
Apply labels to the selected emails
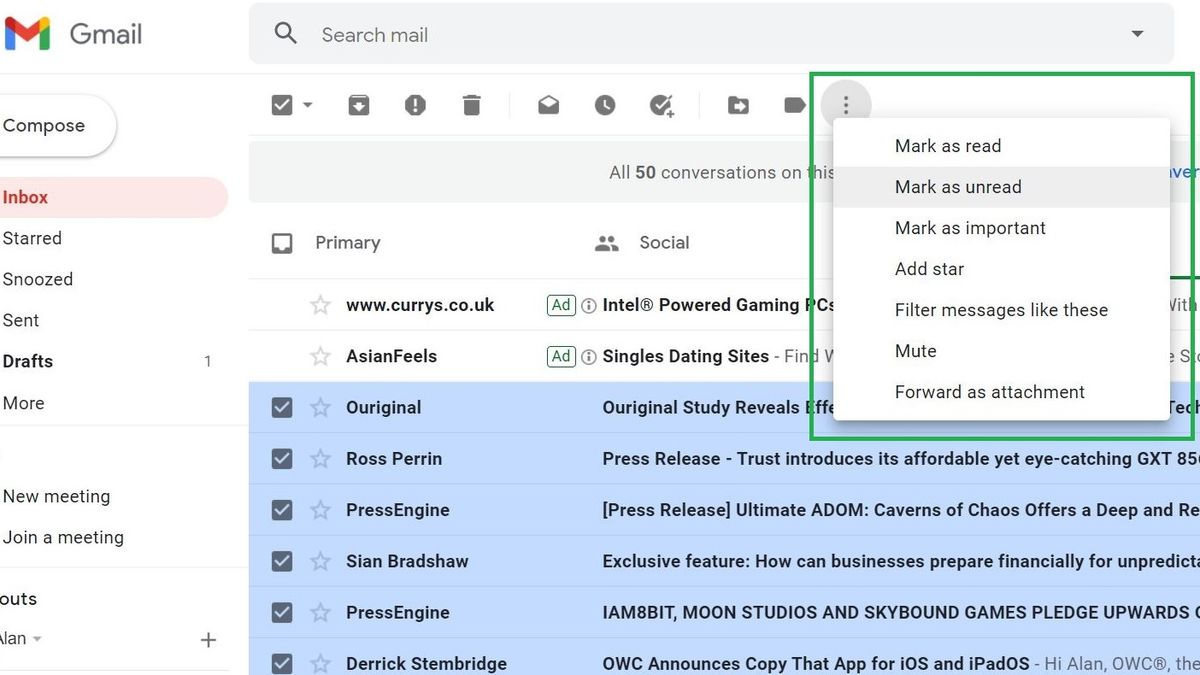tap(795, 104)
